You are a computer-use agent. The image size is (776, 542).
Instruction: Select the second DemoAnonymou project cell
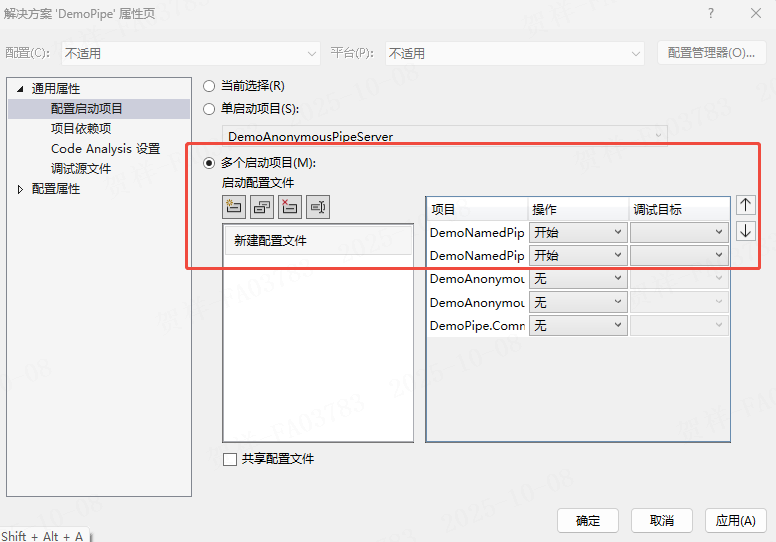[x=478, y=302]
